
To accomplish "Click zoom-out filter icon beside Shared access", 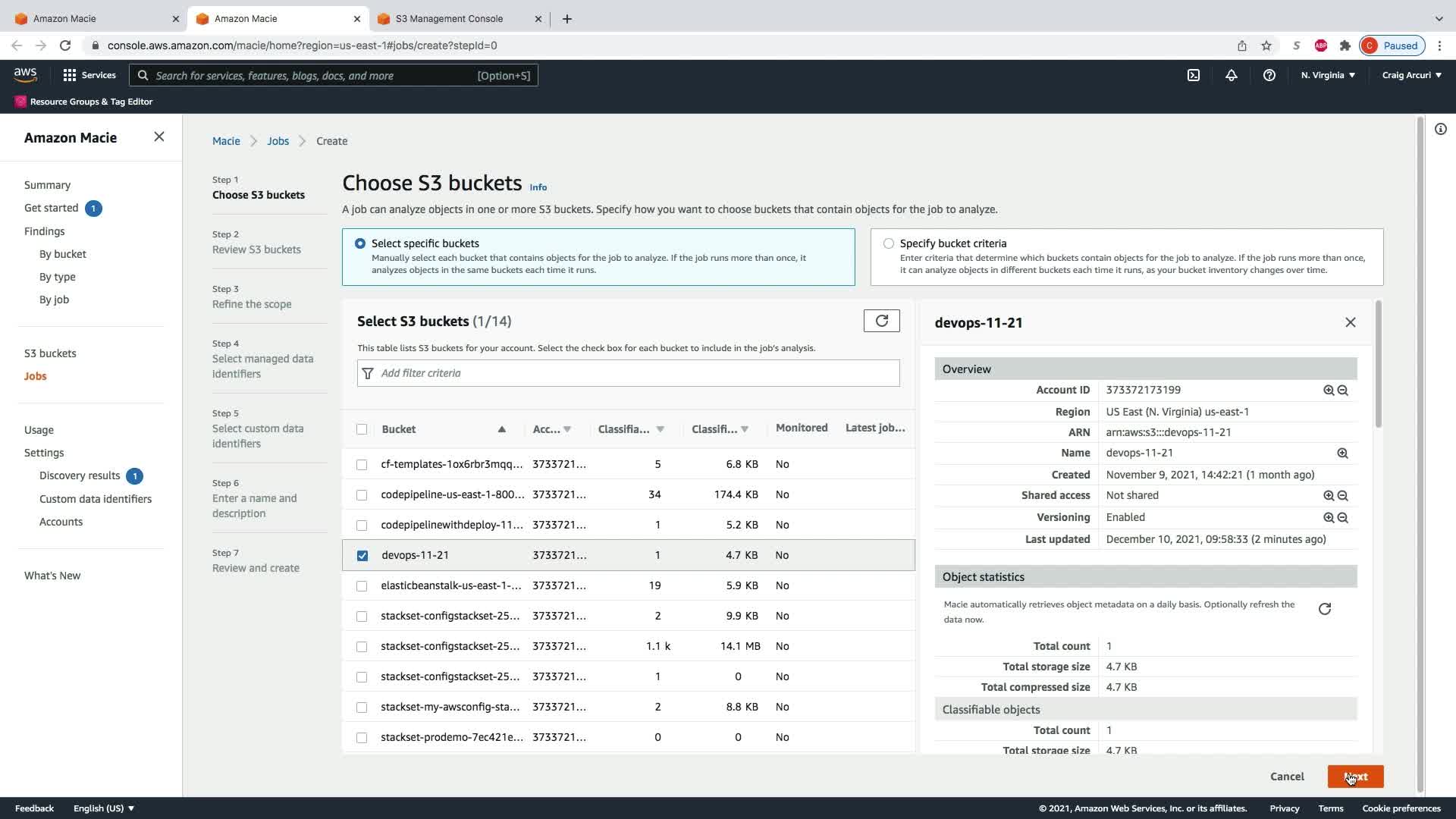I will [x=1343, y=495].
